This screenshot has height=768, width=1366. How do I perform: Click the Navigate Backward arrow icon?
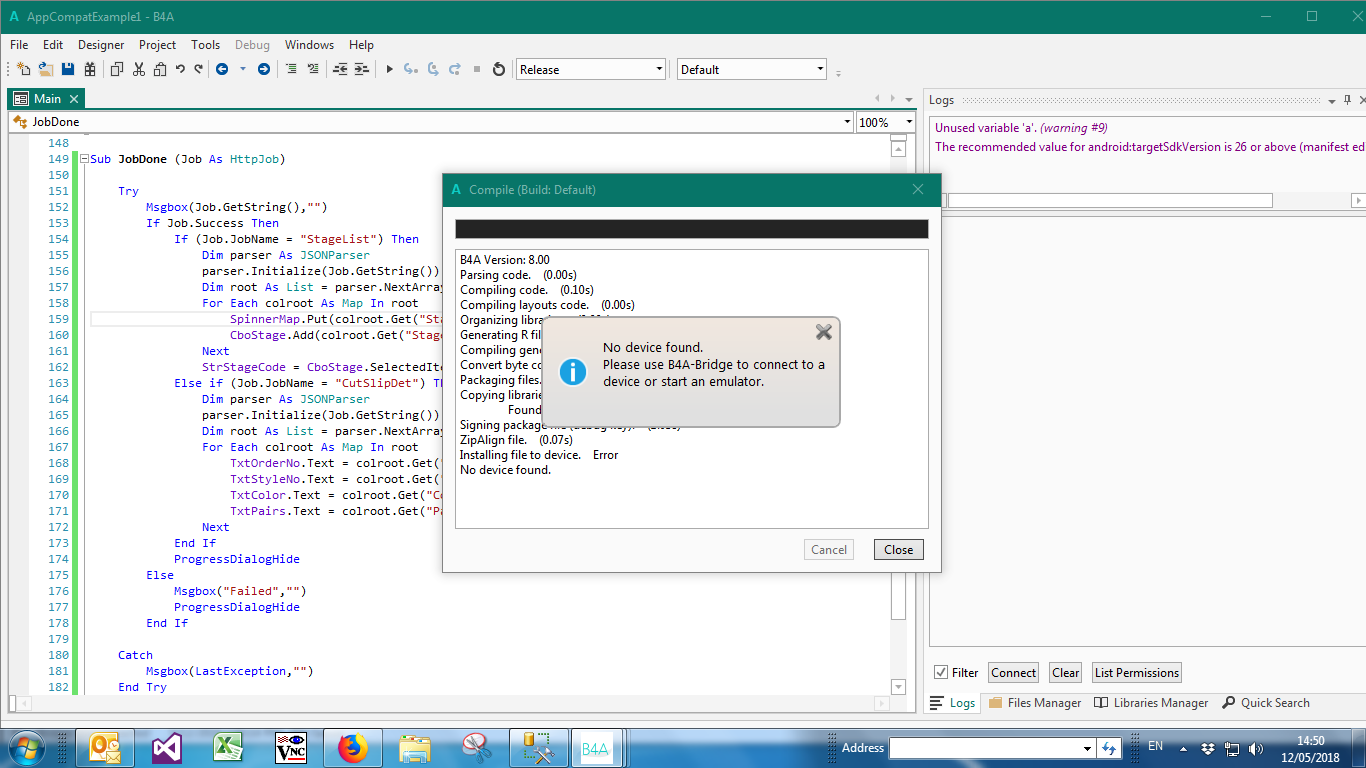pos(221,69)
